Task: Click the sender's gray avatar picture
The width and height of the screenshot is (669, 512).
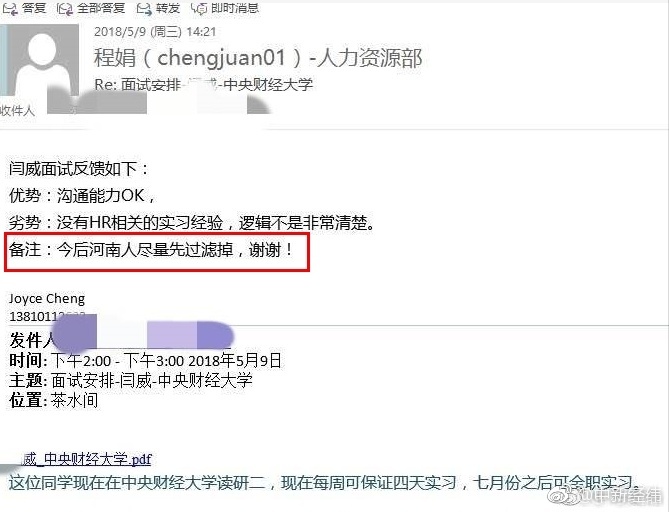Action: [x=41, y=64]
